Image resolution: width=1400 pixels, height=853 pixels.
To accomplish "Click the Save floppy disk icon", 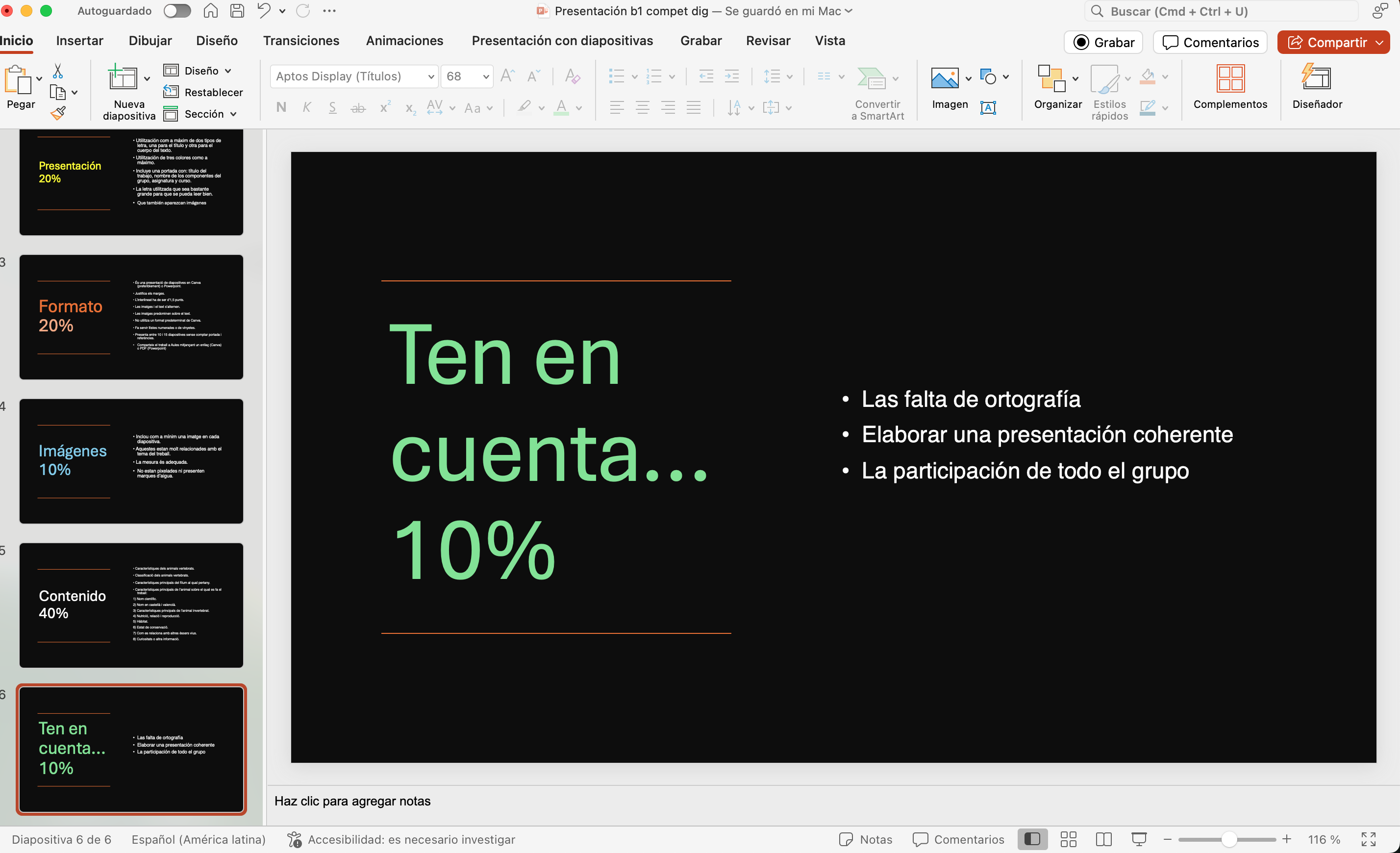I will (x=237, y=11).
